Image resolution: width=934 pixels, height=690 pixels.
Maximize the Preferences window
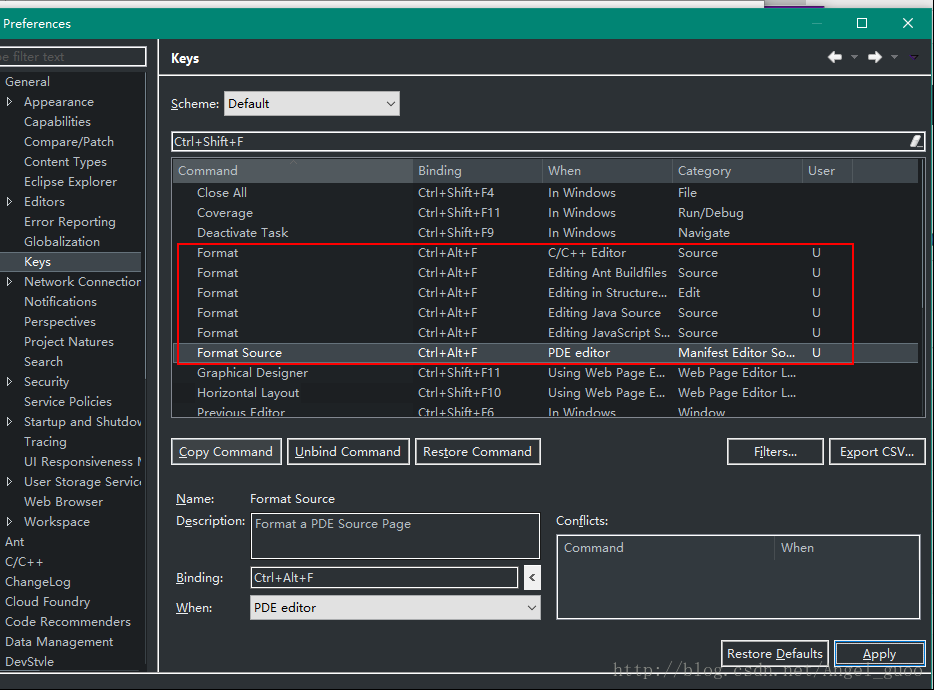[862, 23]
